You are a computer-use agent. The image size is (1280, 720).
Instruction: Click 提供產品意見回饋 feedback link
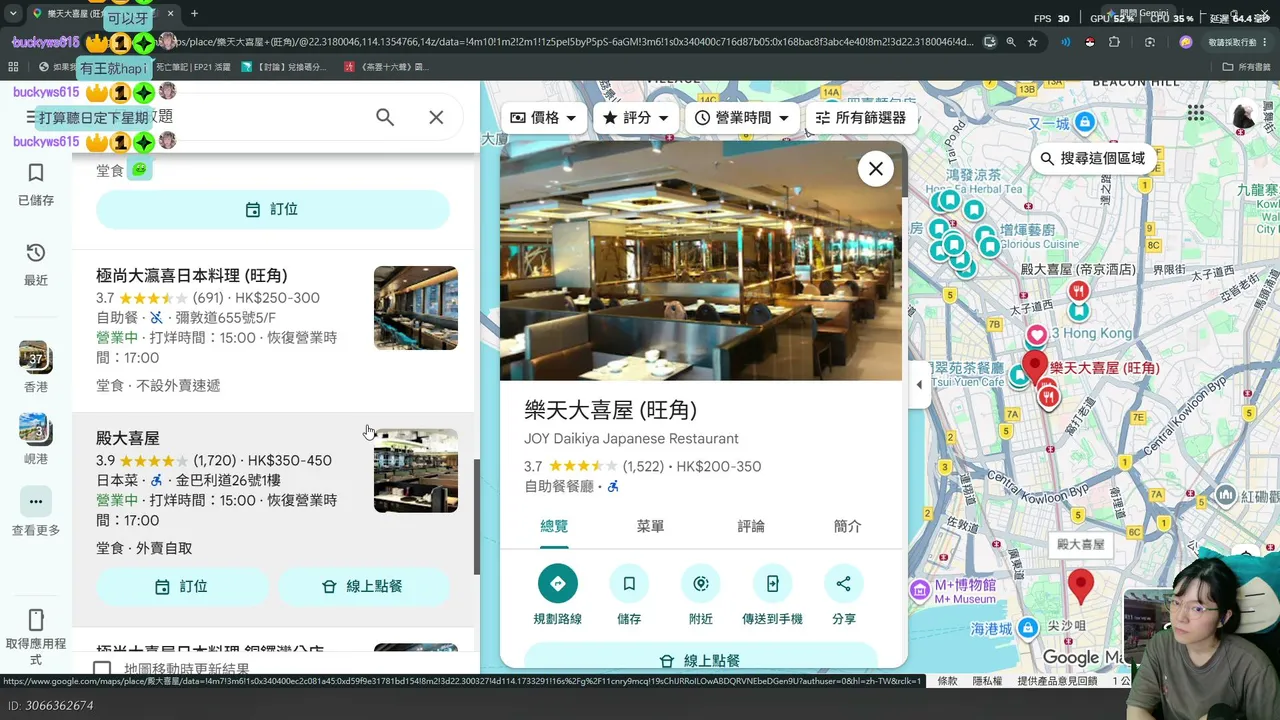point(1057,681)
